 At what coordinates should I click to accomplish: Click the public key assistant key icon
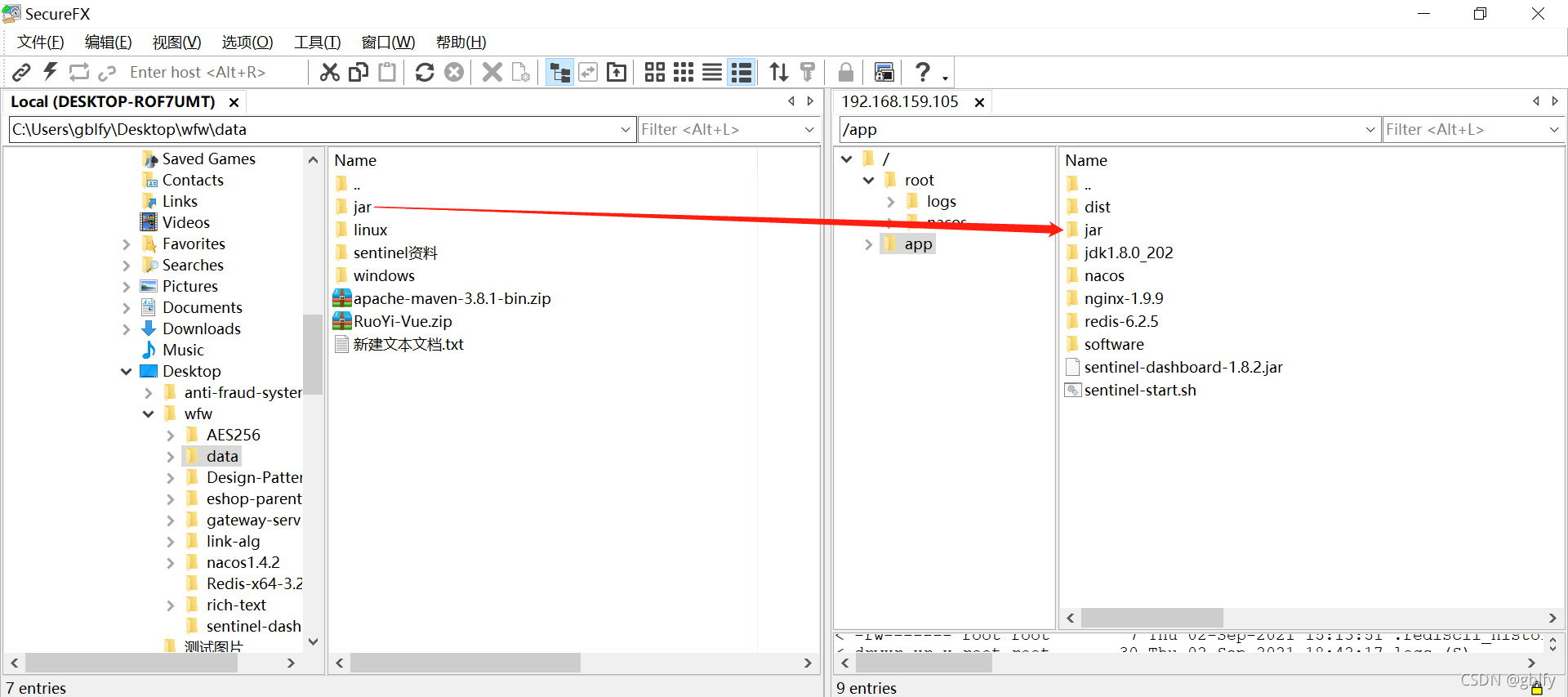(x=808, y=73)
